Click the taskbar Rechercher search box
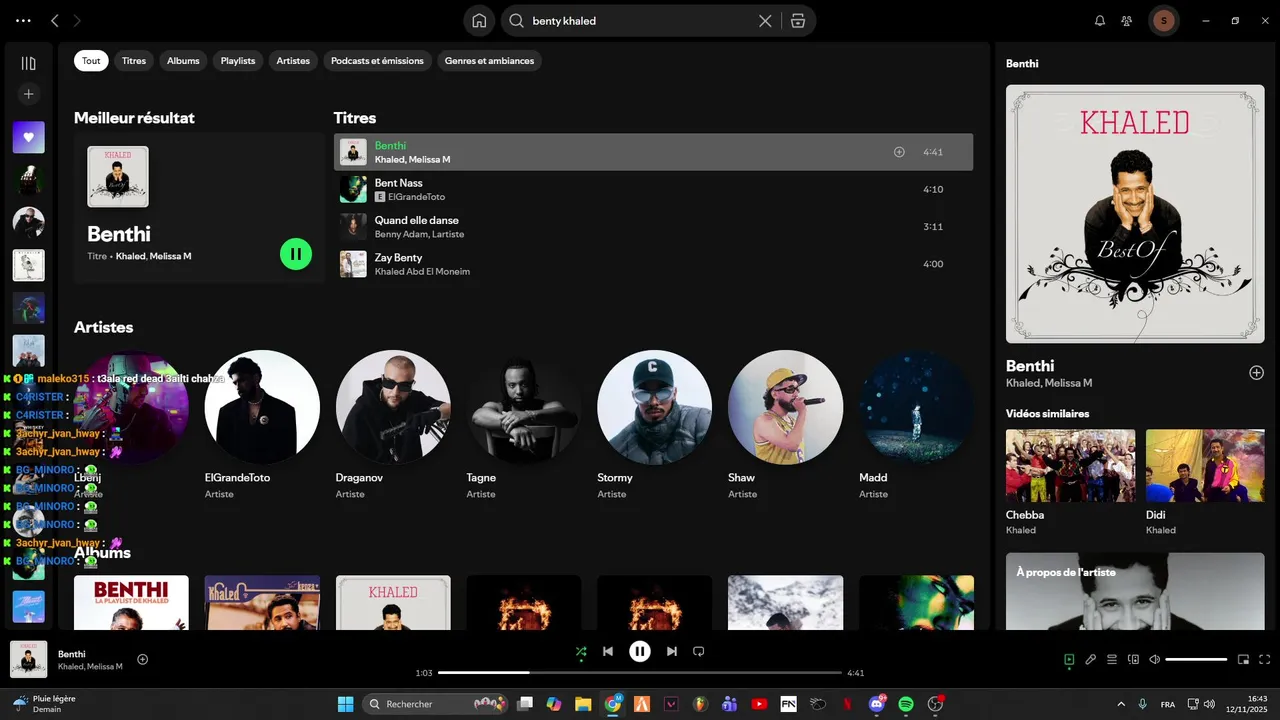 coord(434,704)
